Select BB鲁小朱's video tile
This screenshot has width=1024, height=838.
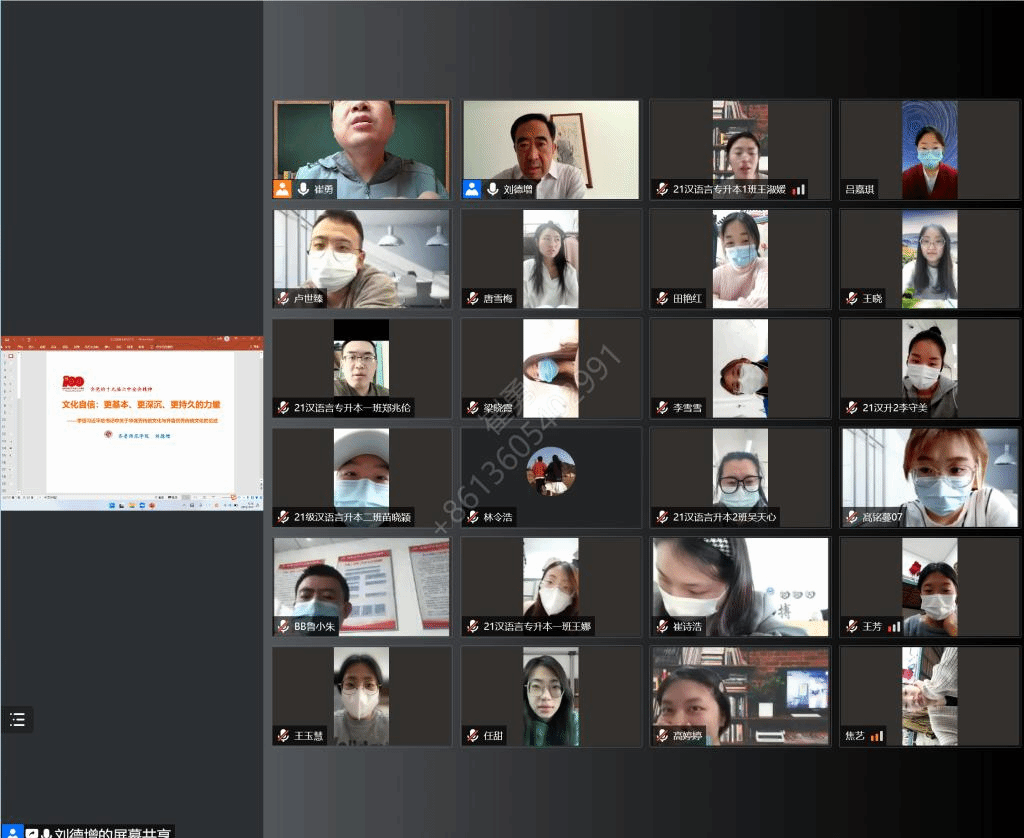(x=361, y=586)
